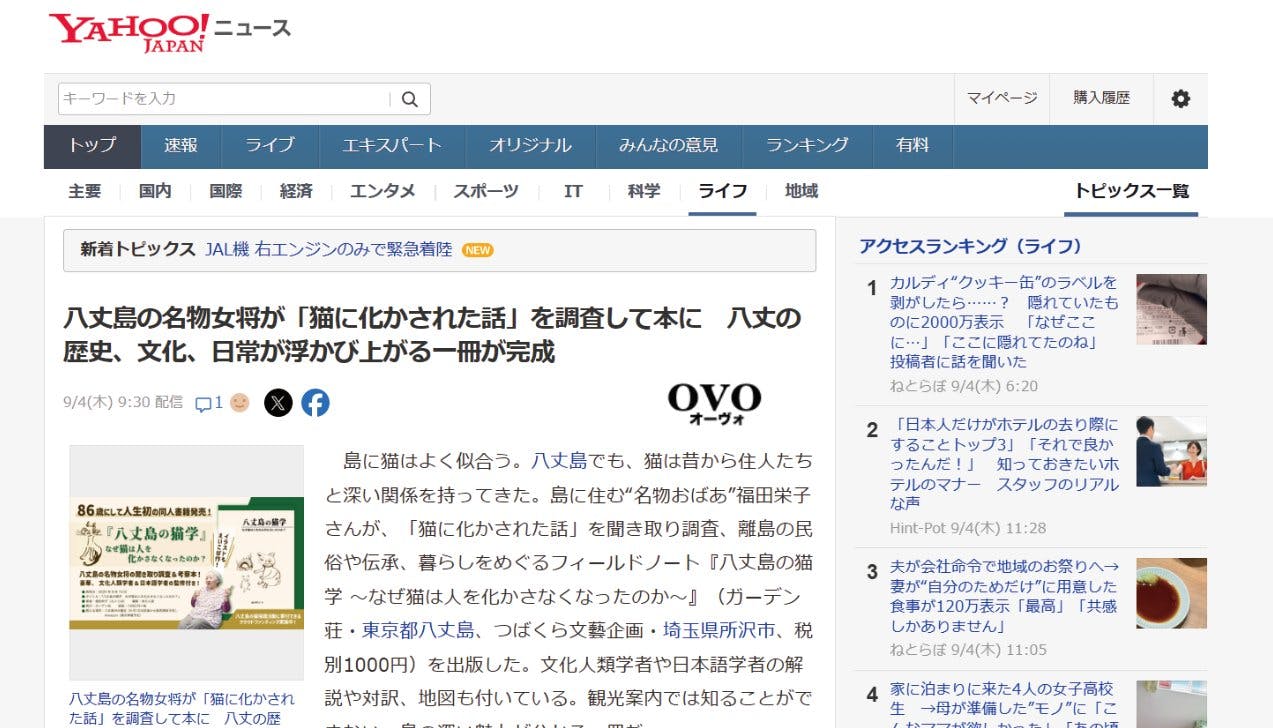Viewport: 1273px width, 728px height.
Task: Select the エンタメ category tab
Action: click(382, 191)
